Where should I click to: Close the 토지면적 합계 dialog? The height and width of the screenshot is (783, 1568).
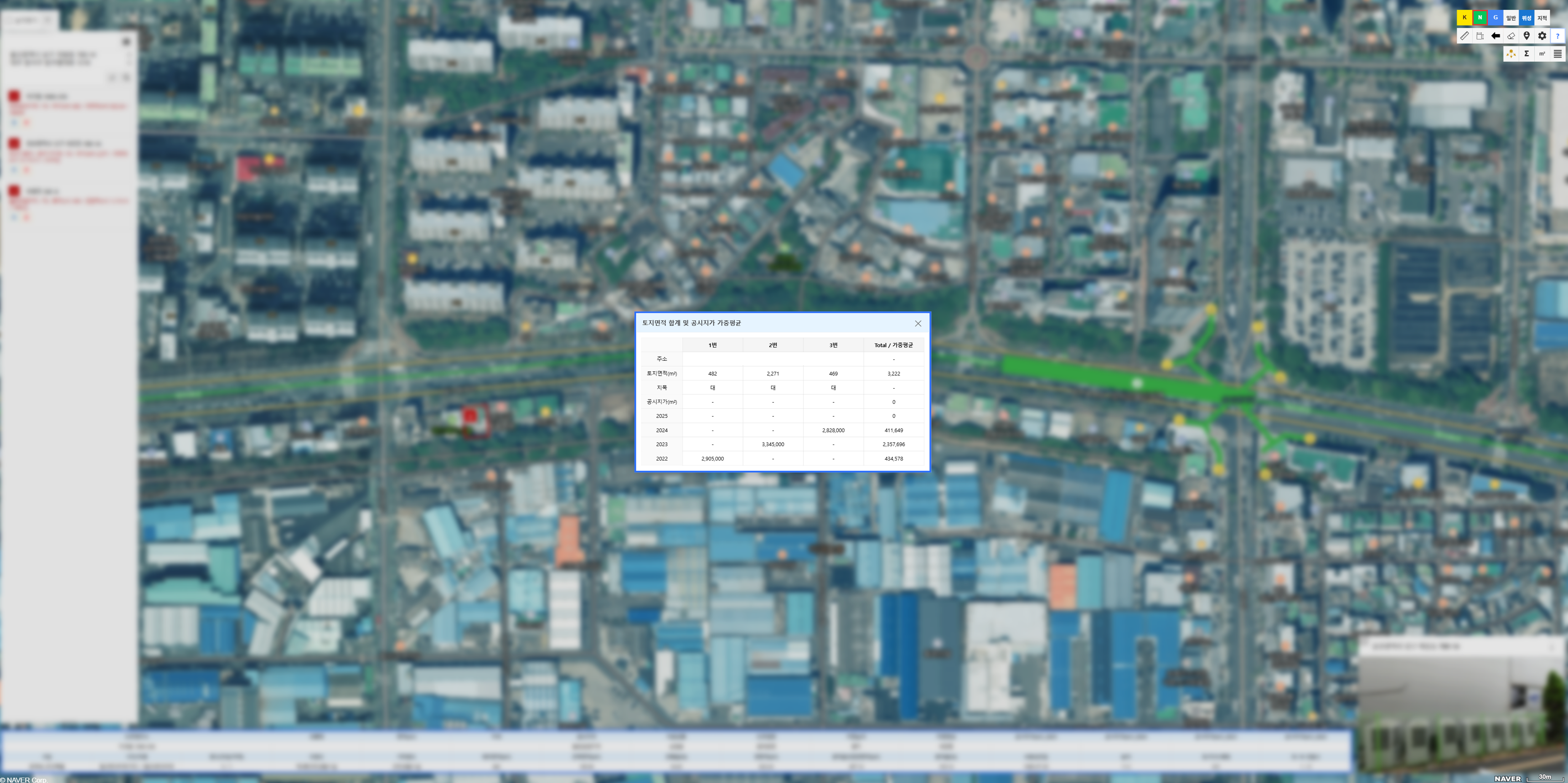tap(918, 323)
